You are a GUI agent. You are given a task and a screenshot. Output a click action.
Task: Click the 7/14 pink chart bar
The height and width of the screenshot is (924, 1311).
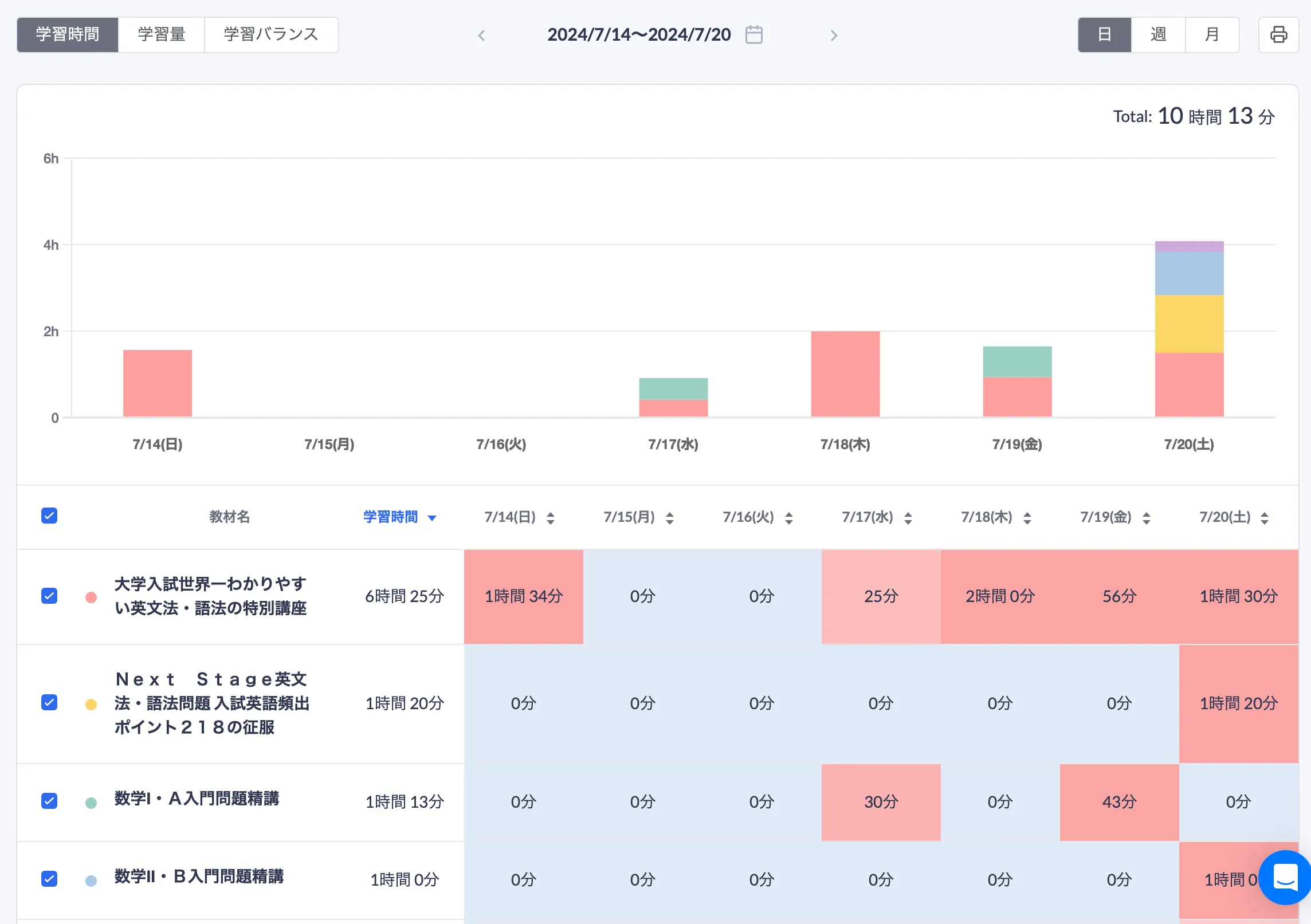(x=158, y=383)
